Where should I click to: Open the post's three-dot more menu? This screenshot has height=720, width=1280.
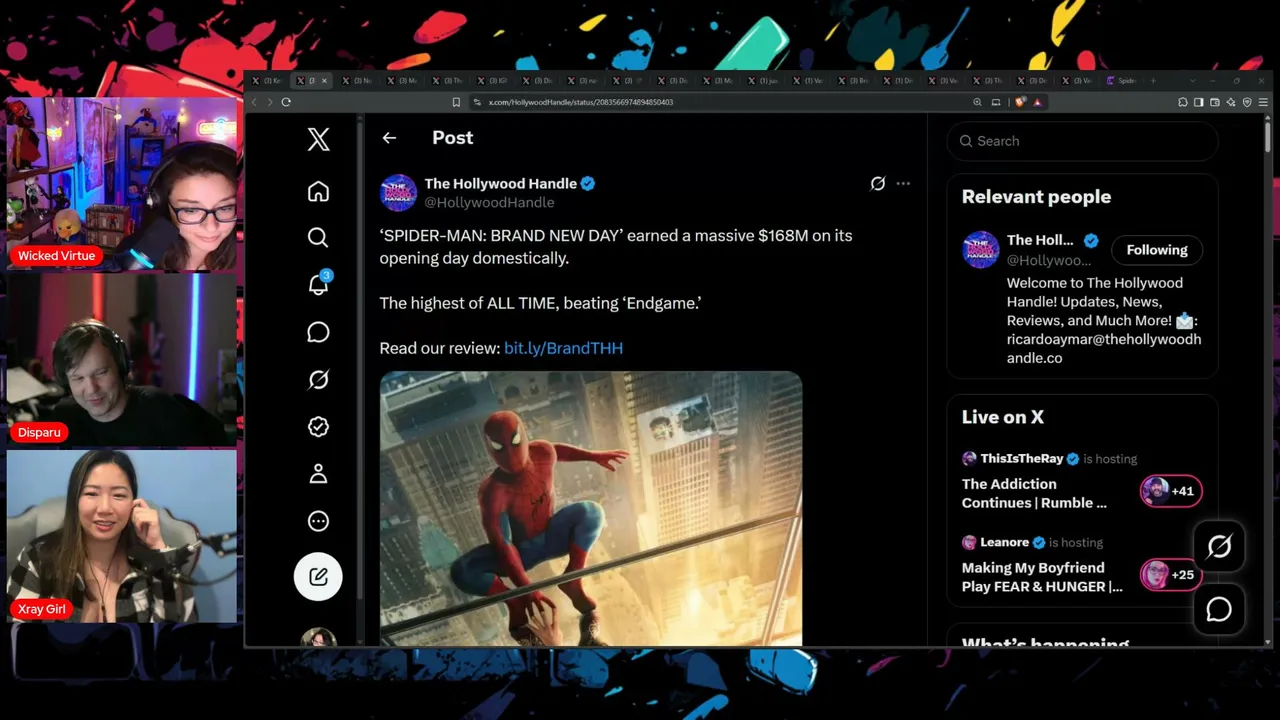pyautogui.click(x=903, y=183)
